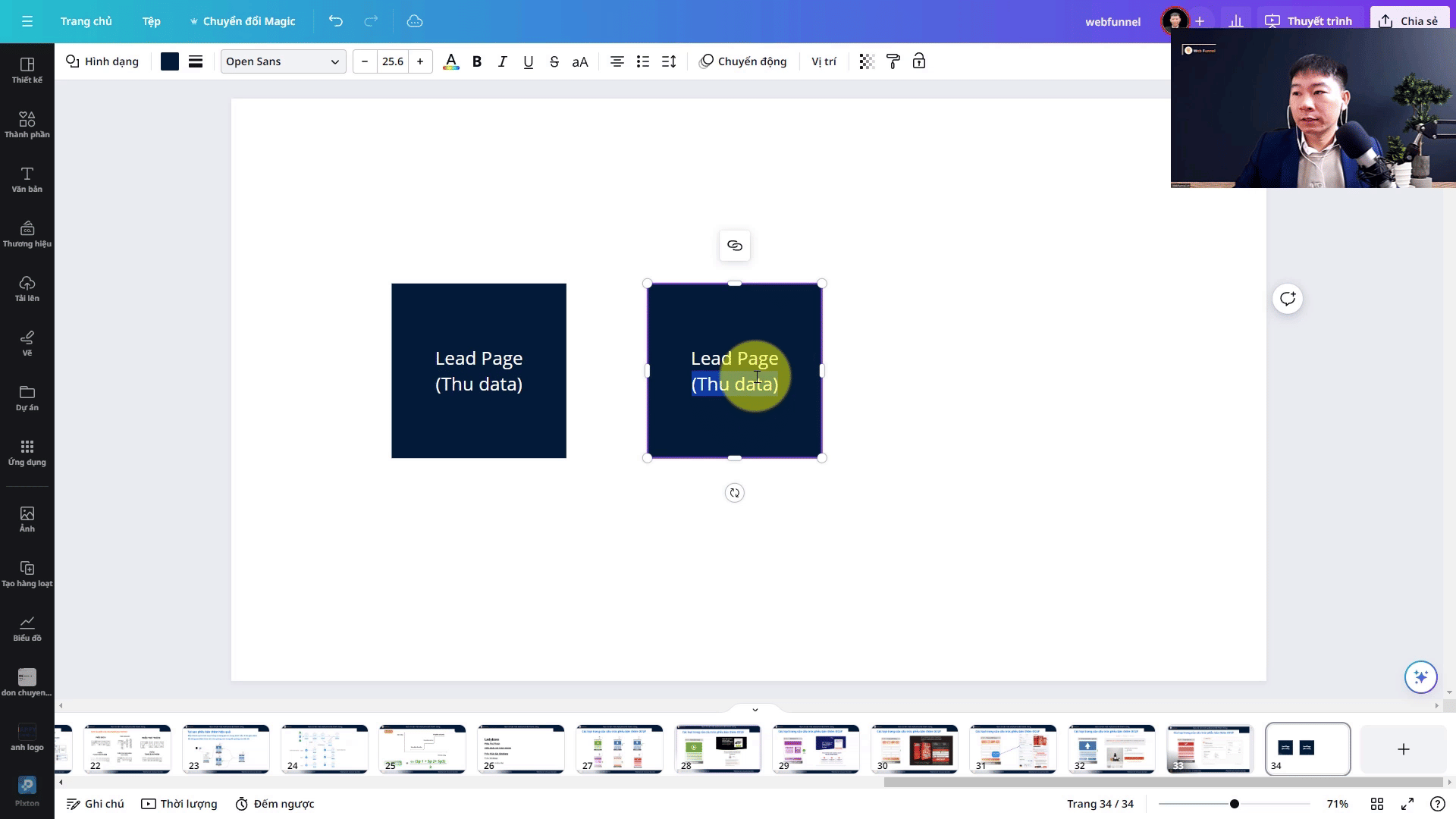Open the hamburger main menu
This screenshot has height=819, width=1456.
pos(27,21)
